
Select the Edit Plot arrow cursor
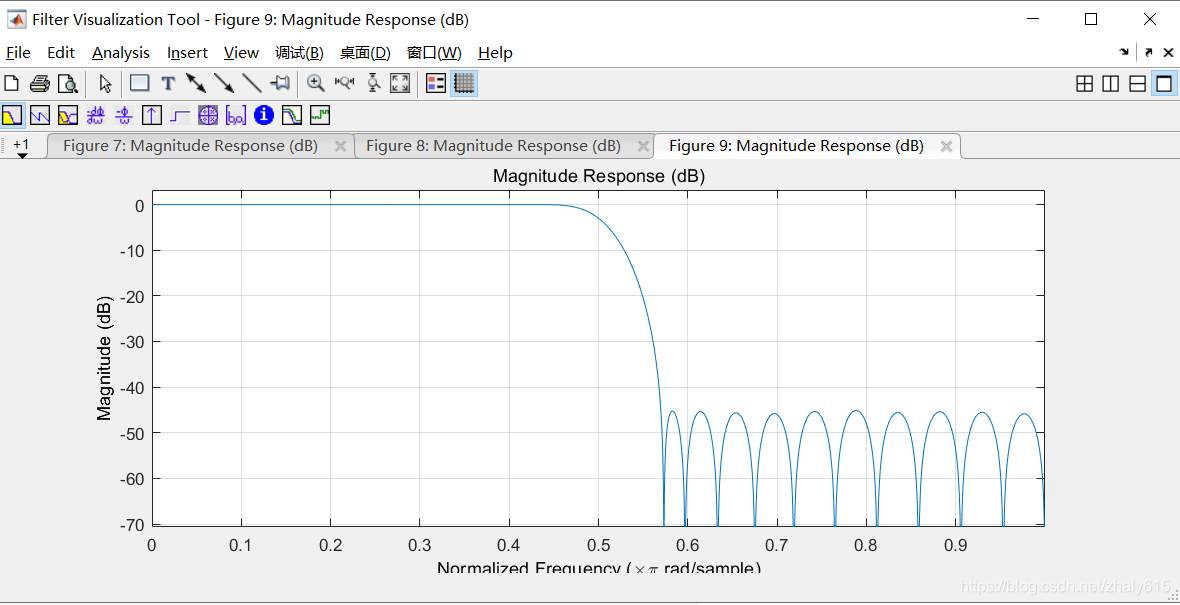point(105,83)
